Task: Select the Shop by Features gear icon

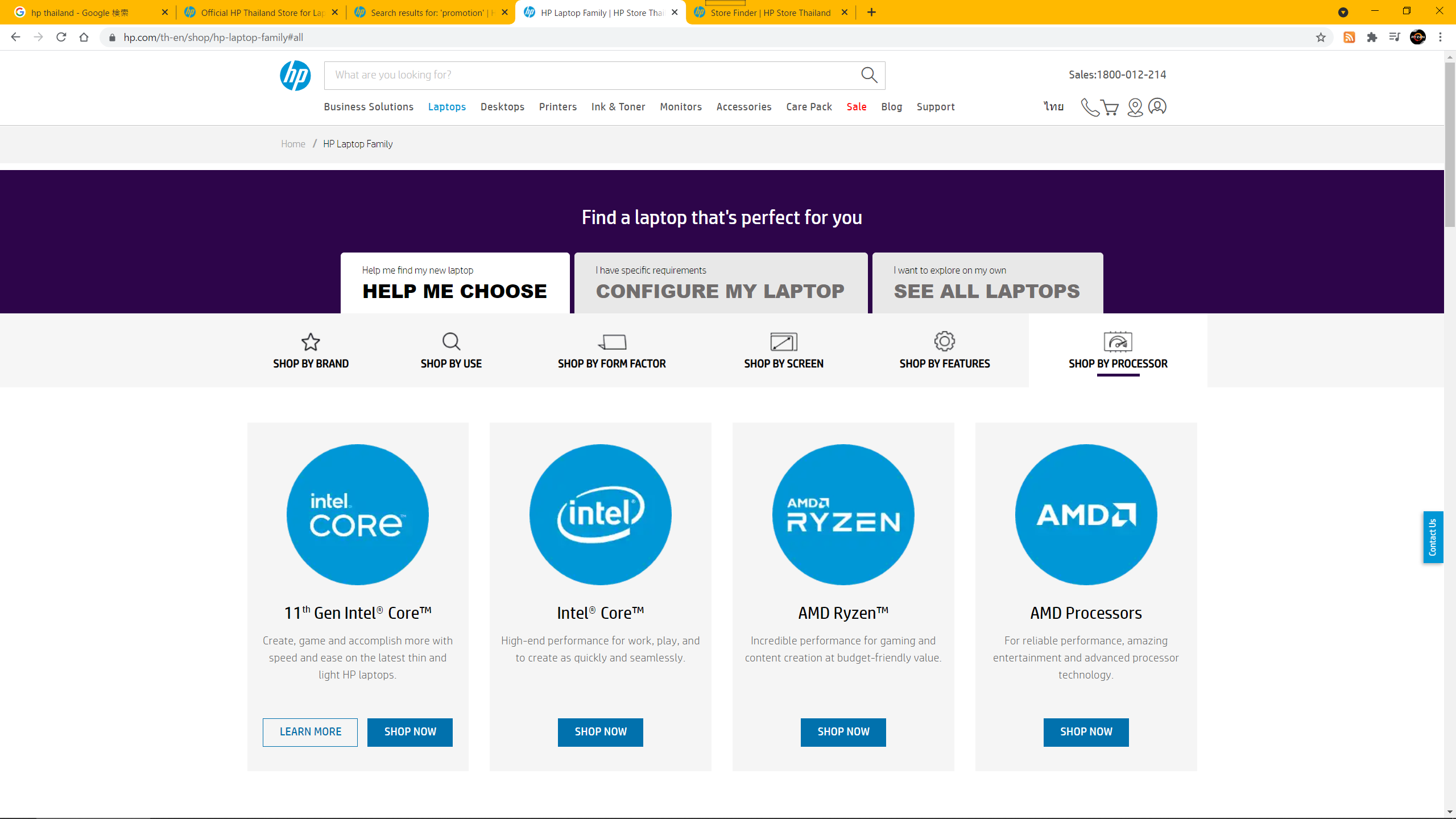Action: [x=945, y=341]
